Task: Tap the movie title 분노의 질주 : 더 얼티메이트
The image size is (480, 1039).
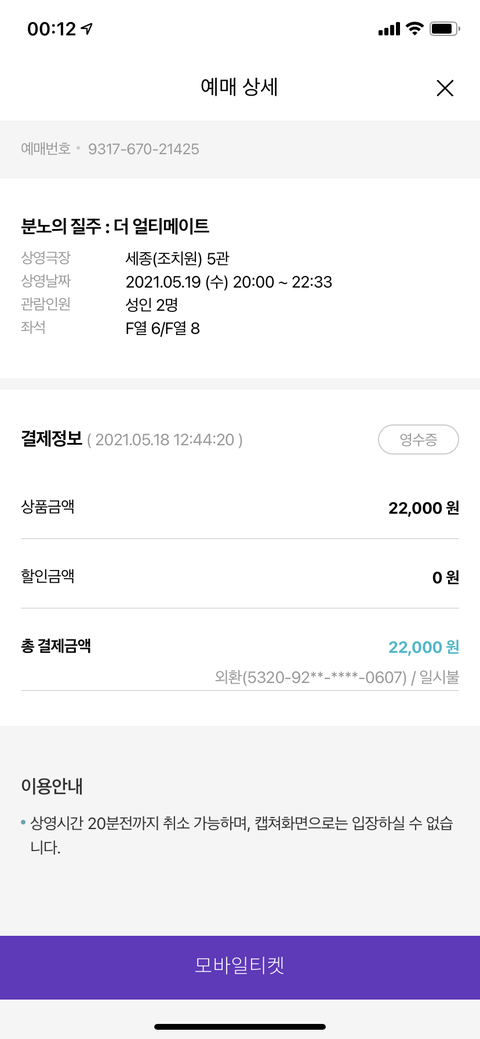Action: click(115, 227)
